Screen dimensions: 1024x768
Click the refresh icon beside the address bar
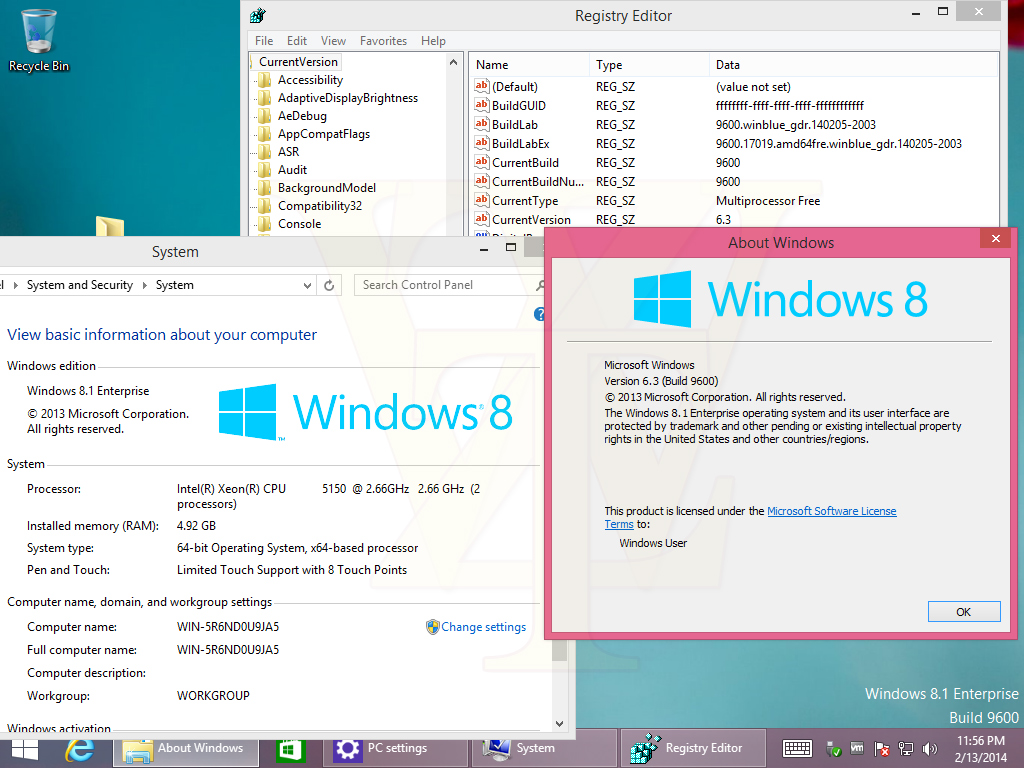point(329,285)
